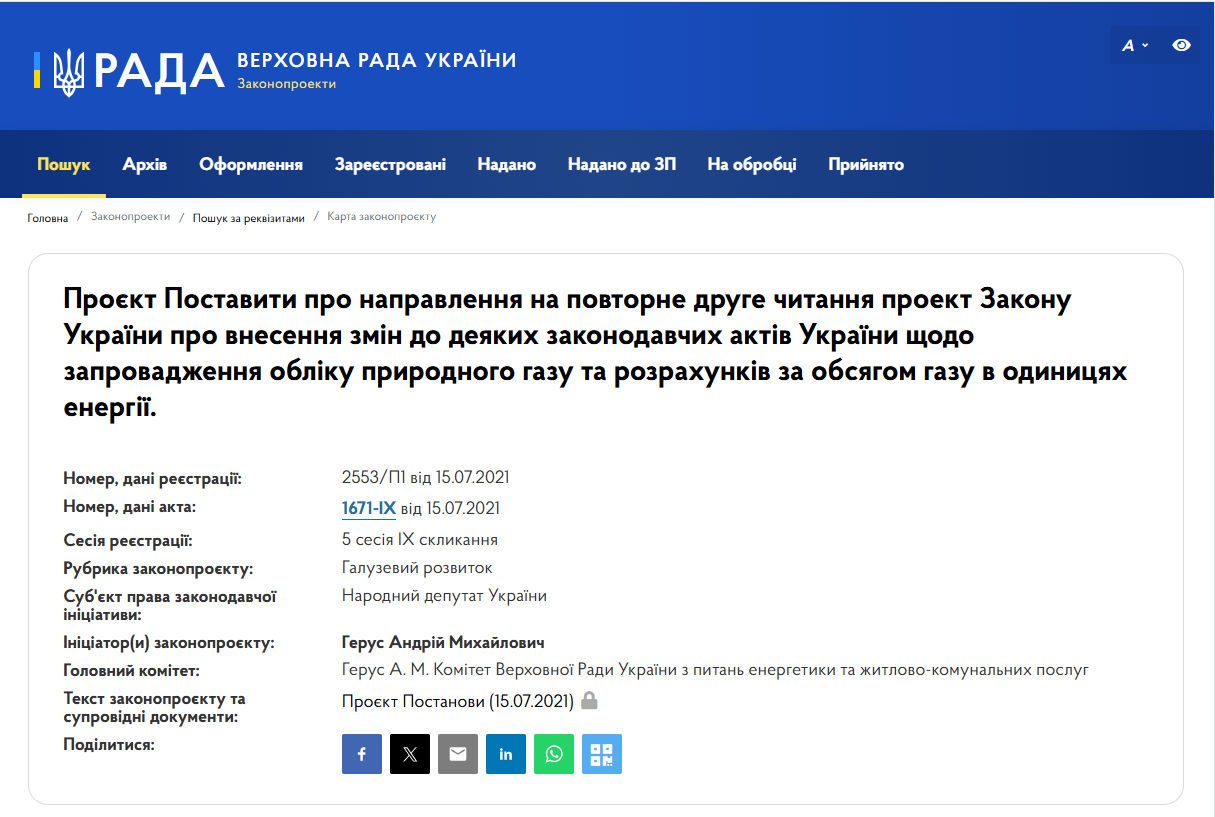Screen dimensions: 1215x817
Task: Click the Законопроекти breadcrumb link
Action: pos(131,216)
